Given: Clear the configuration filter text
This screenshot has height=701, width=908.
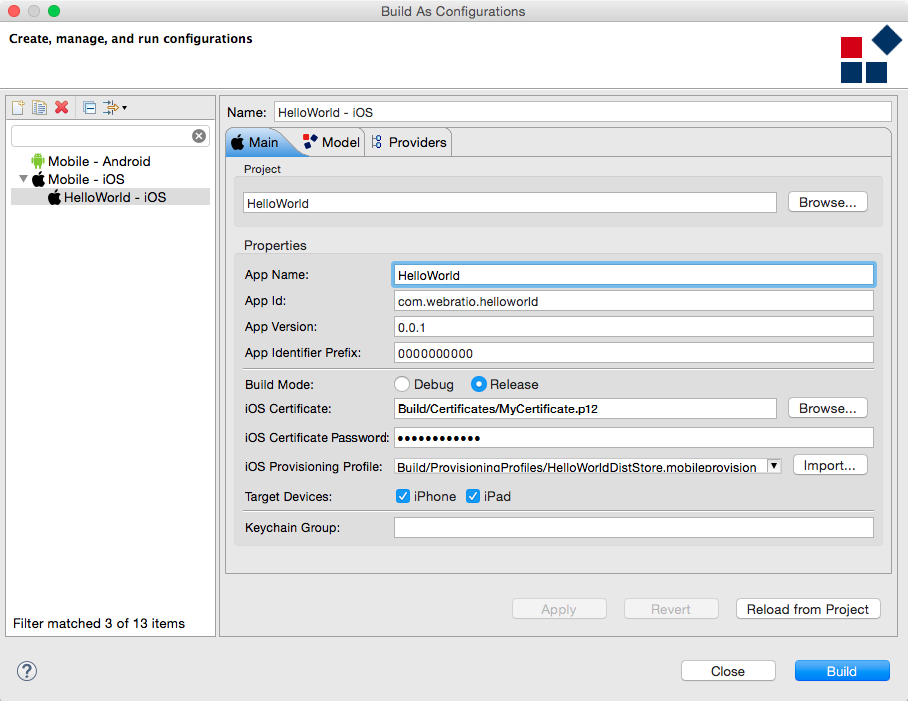Looking at the screenshot, I should click(199, 136).
